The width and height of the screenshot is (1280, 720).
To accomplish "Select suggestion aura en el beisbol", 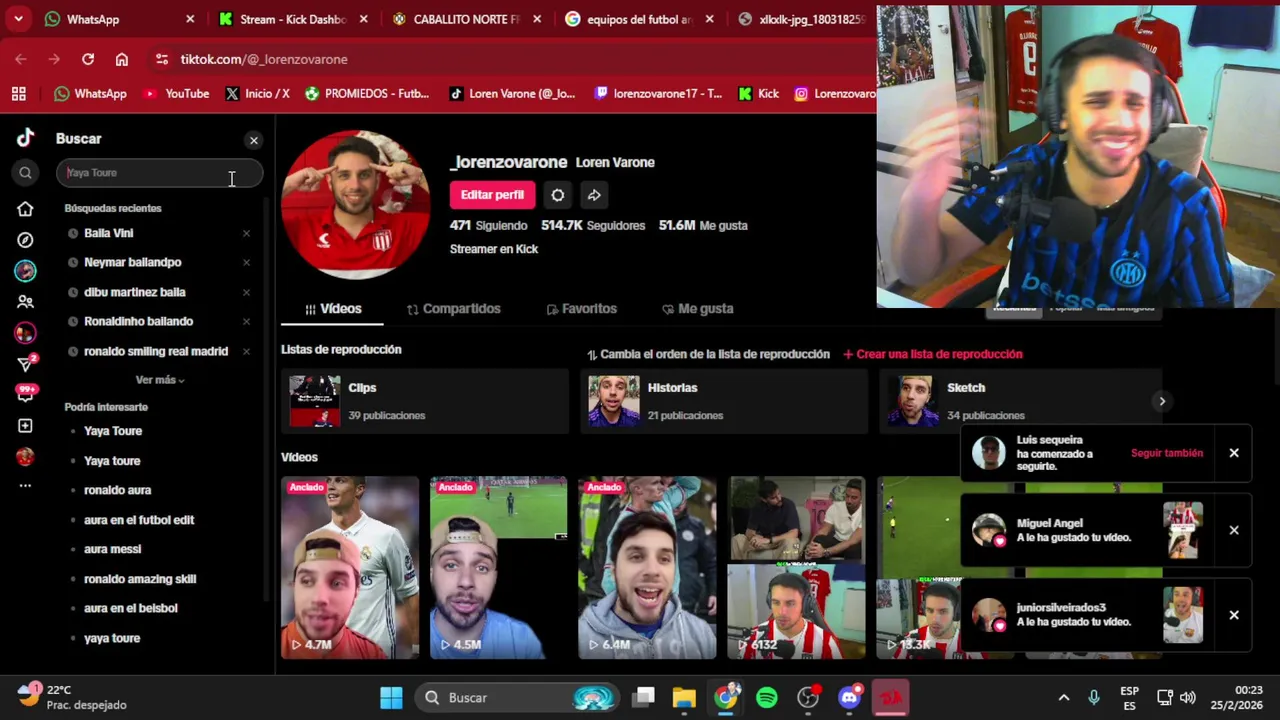I will tap(130, 608).
